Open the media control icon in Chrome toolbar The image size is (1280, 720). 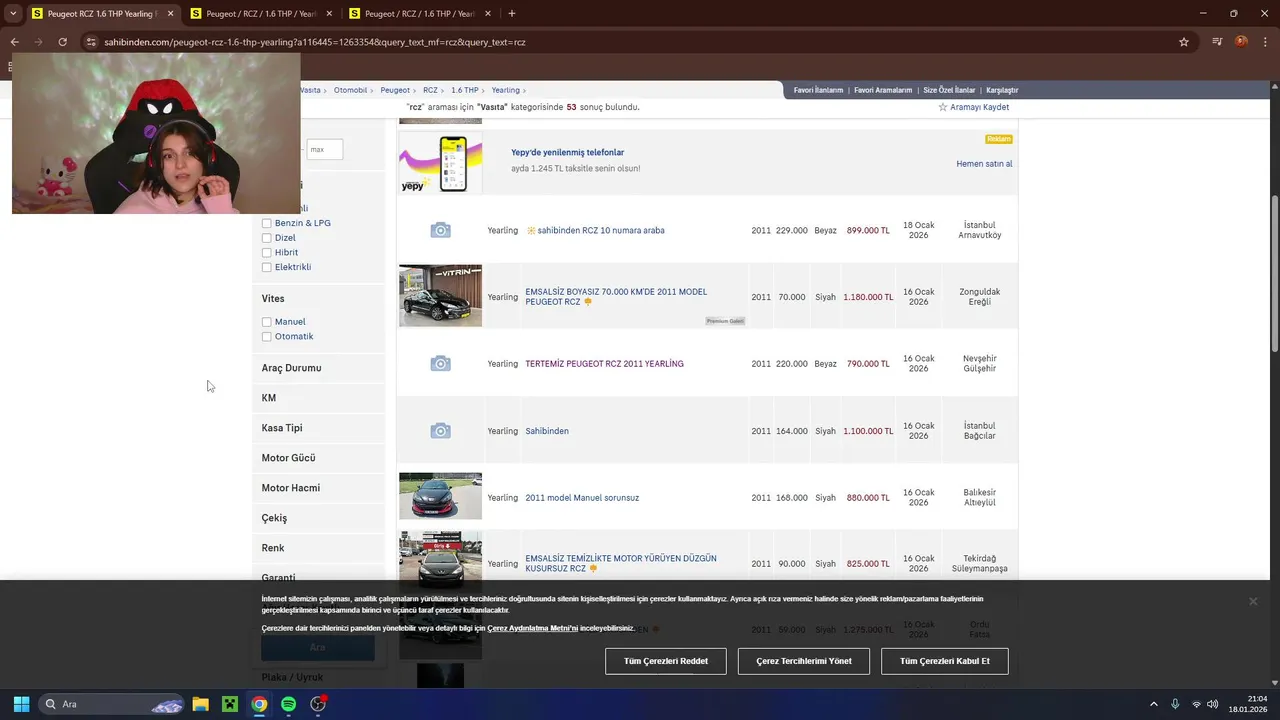coord(1217,42)
